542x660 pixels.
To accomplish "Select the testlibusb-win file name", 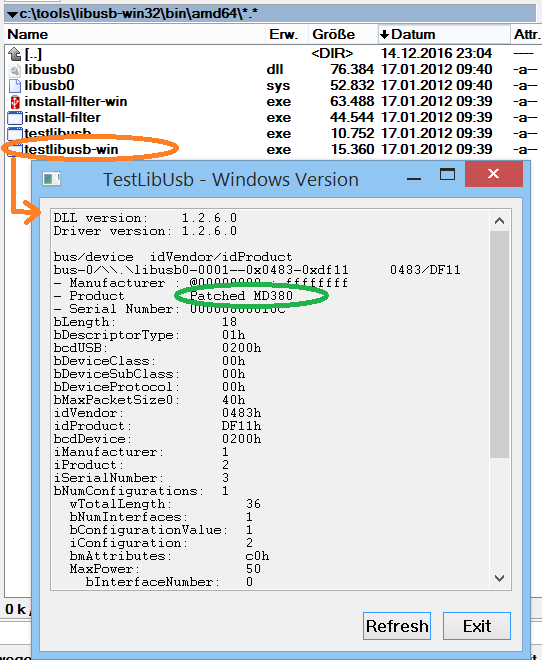I will point(71,149).
